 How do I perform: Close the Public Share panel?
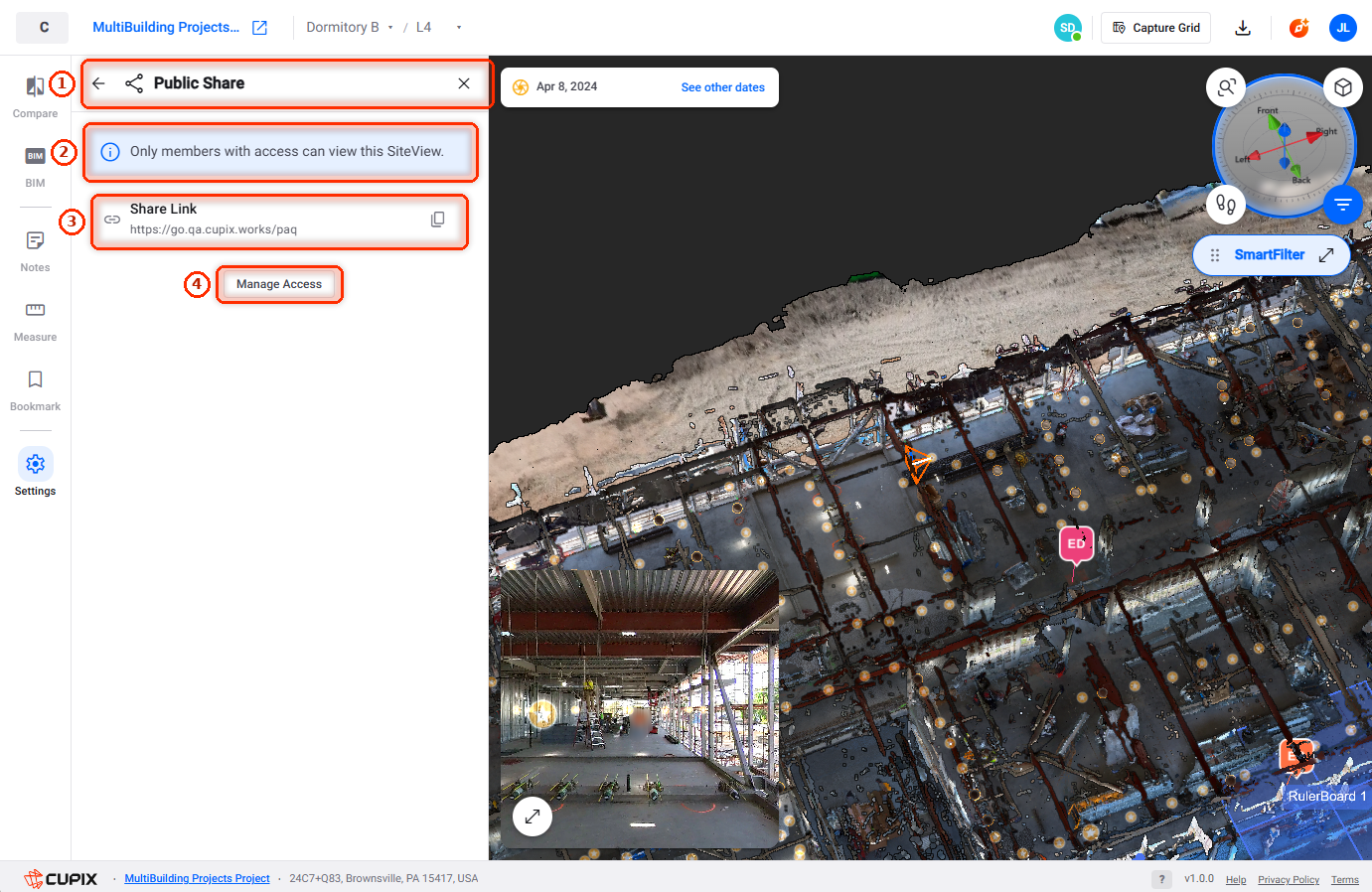click(464, 83)
